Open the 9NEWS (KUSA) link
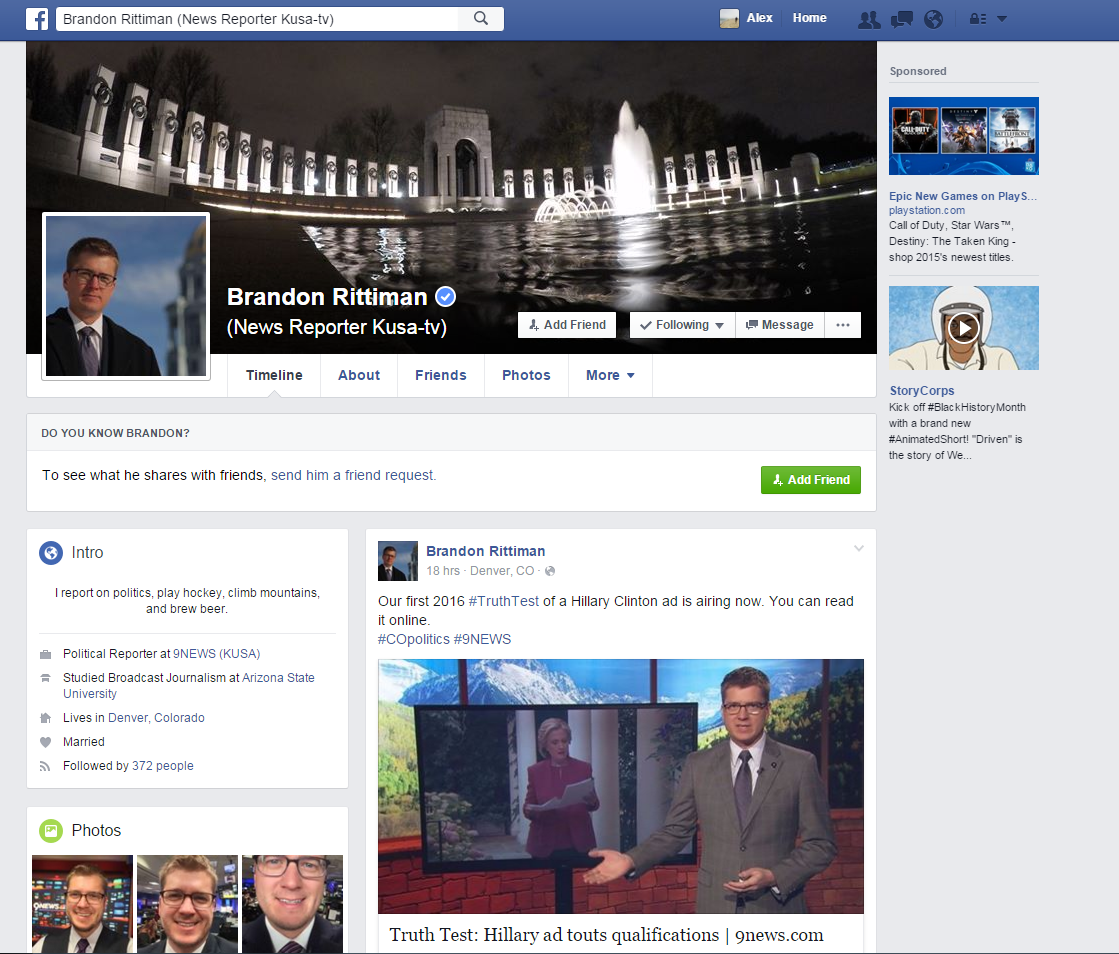Image resolution: width=1119 pixels, height=954 pixels. click(x=216, y=654)
